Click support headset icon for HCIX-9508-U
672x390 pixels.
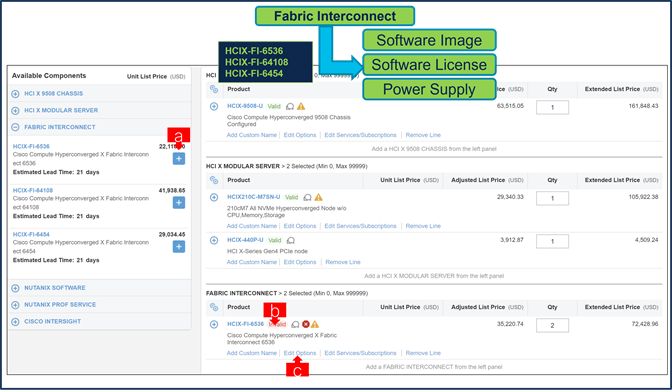[290, 106]
